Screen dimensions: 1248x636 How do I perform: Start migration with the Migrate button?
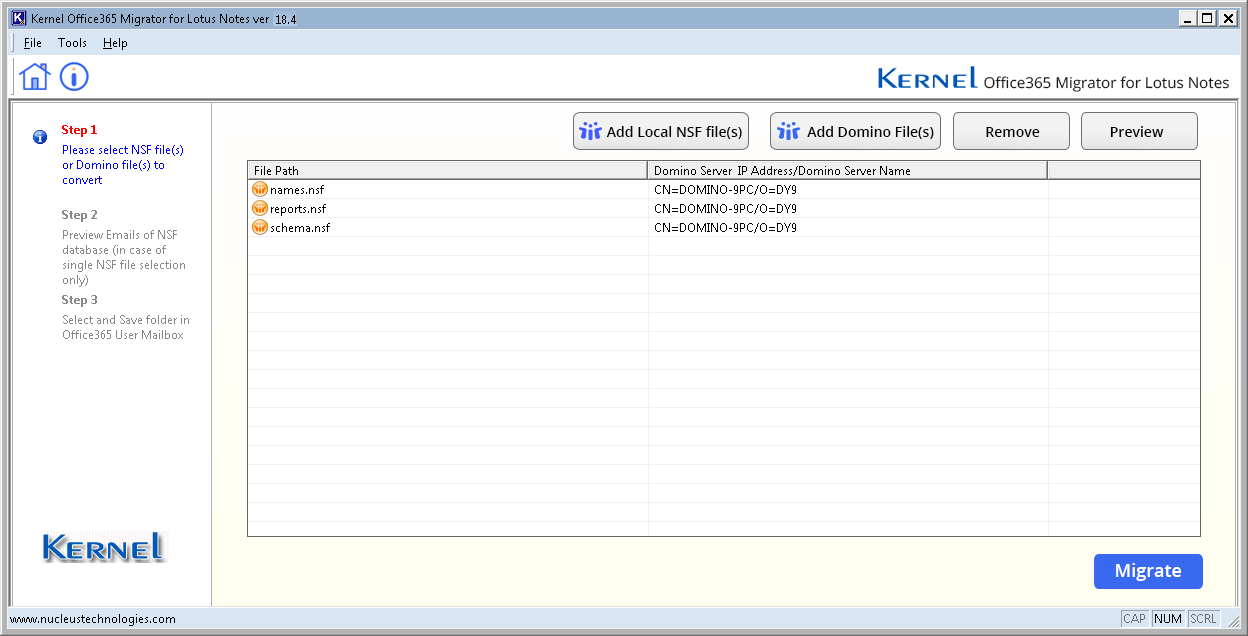click(x=1148, y=571)
